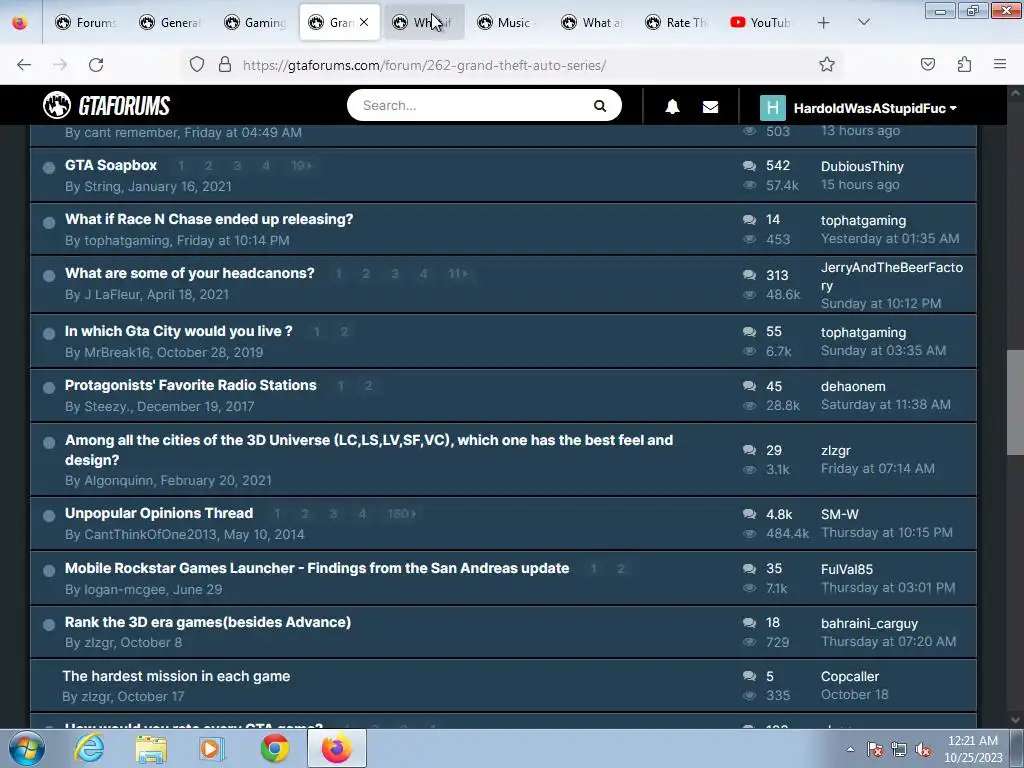Click unread dot beside In which Gta City topic
The width and height of the screenshot is (1024, 768).
click(x=49, y=334)
